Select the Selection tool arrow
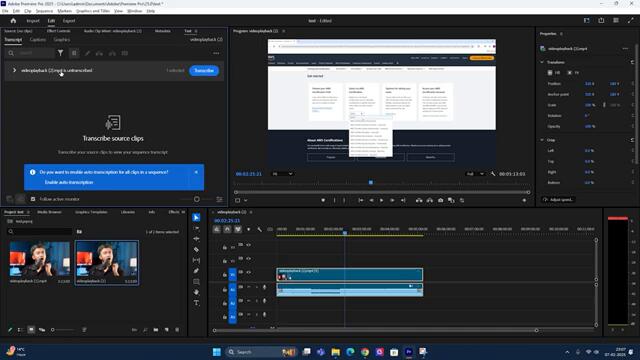This screenshot has height=360, width=640. [x=196, y=218]
